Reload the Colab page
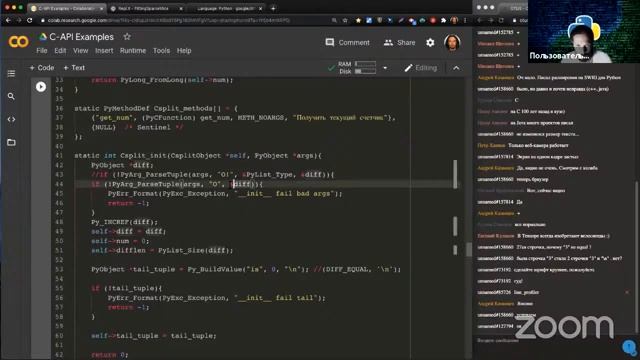 click(x=30, y=20)
